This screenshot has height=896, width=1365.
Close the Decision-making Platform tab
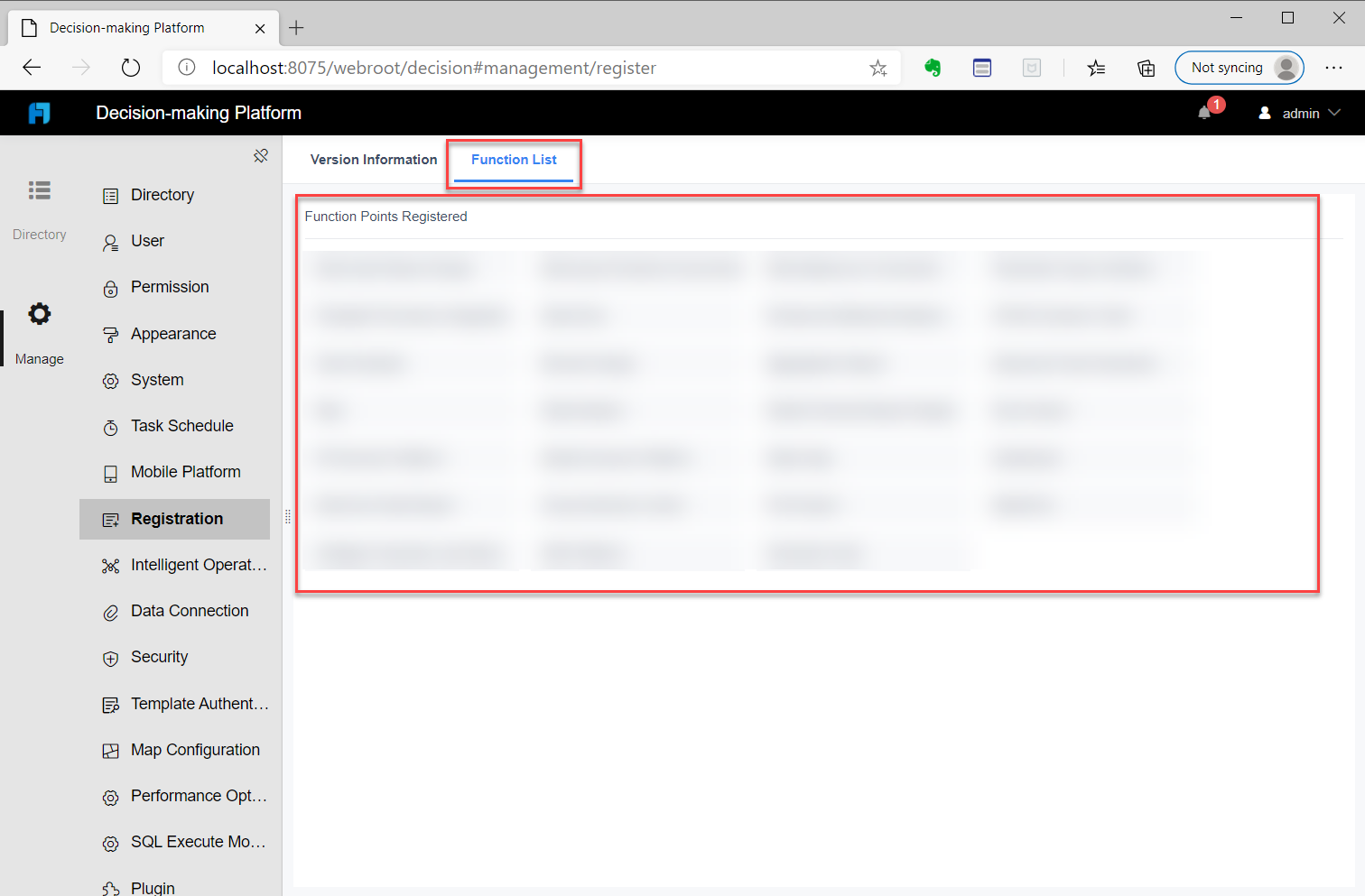260,28
